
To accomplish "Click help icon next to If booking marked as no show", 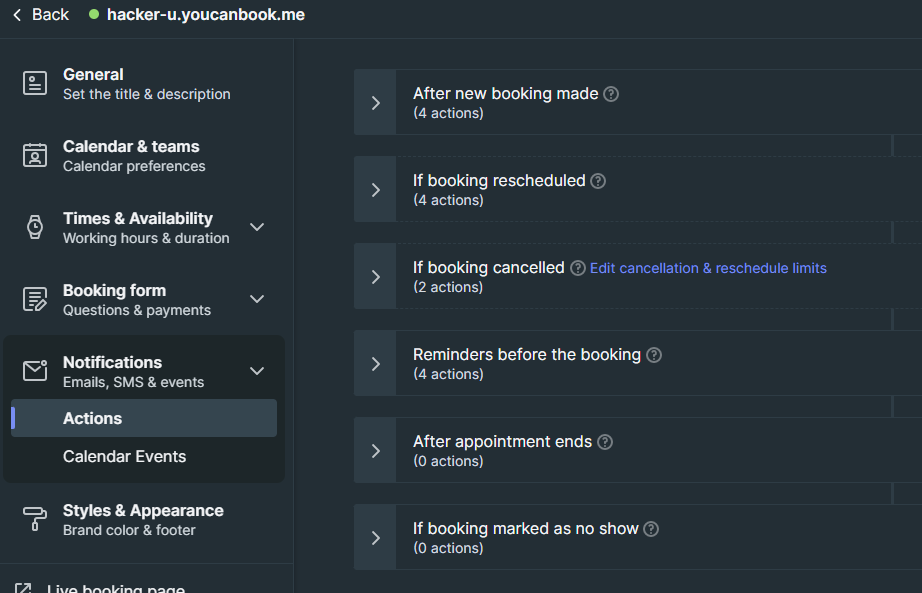I will coord(651,529).
